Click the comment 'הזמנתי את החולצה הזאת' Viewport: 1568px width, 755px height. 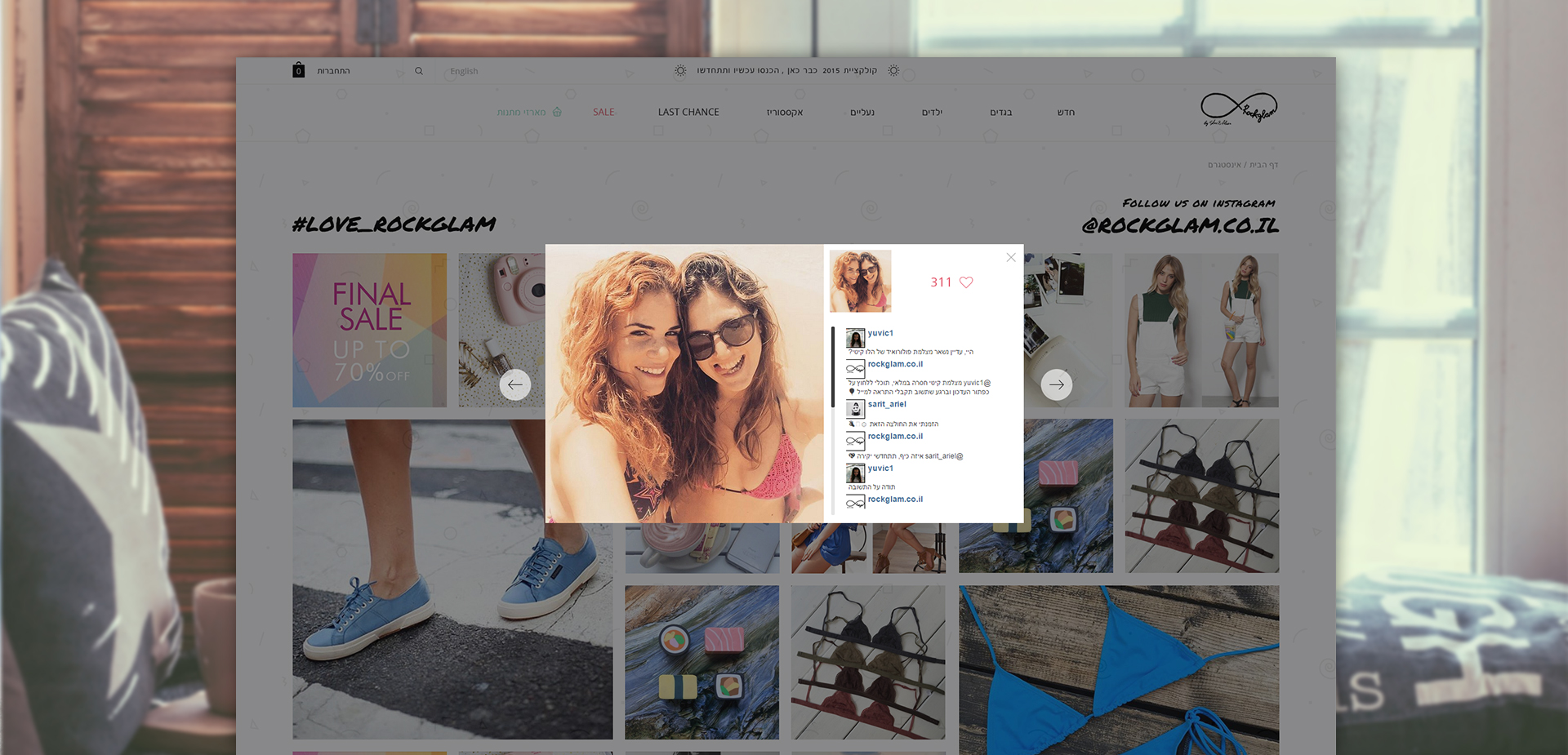[x=903, y=424]
